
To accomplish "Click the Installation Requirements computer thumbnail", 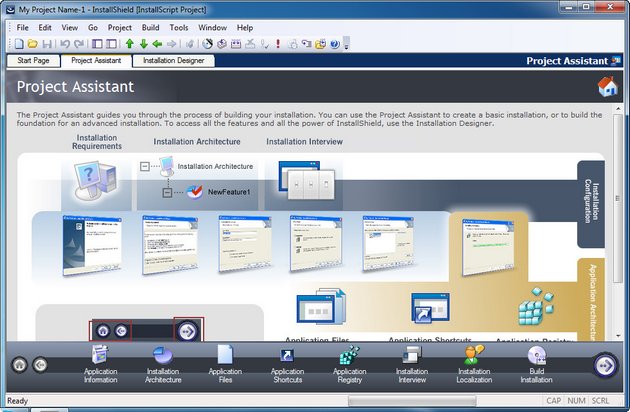I will pos(97,180).
